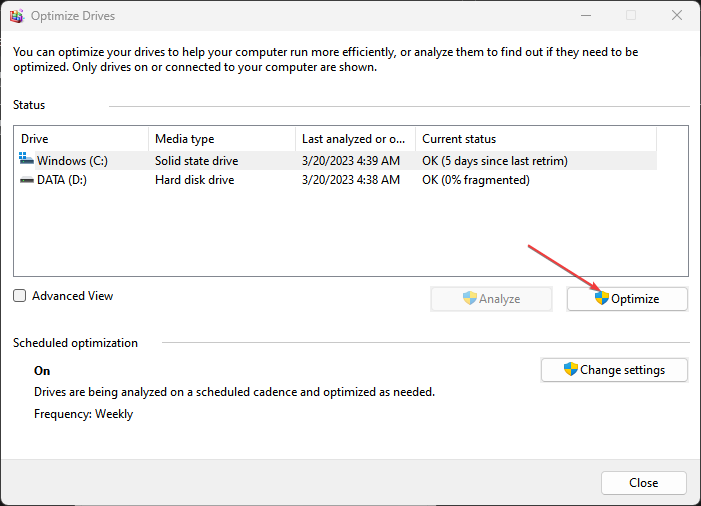Click the Close button
The width and height of the screenshot is (701, 506).
[643, 483]
